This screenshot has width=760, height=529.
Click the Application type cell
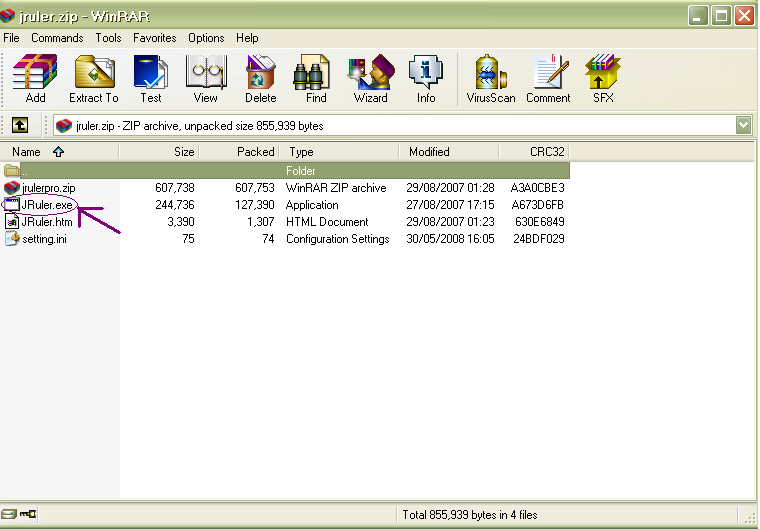[x=312, y=205]
